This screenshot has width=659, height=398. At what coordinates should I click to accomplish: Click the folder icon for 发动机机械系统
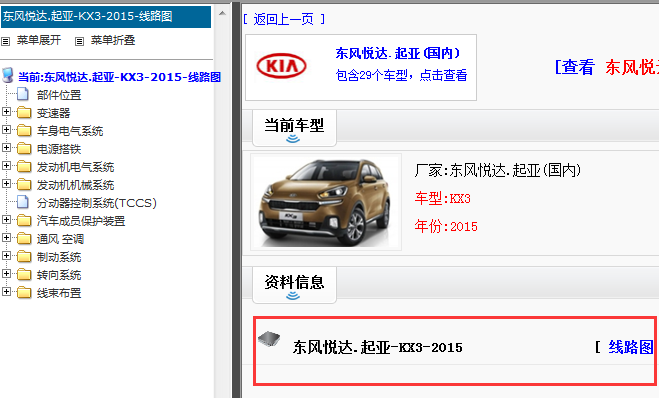24,185
